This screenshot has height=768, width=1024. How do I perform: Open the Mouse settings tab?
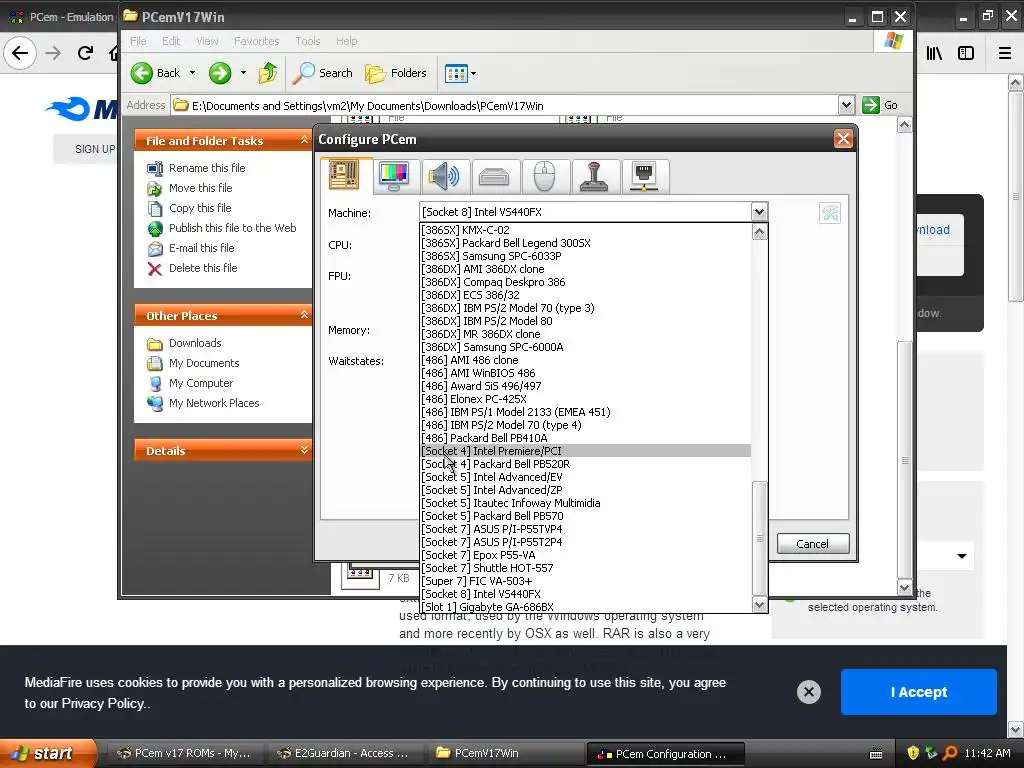[544, 176]
